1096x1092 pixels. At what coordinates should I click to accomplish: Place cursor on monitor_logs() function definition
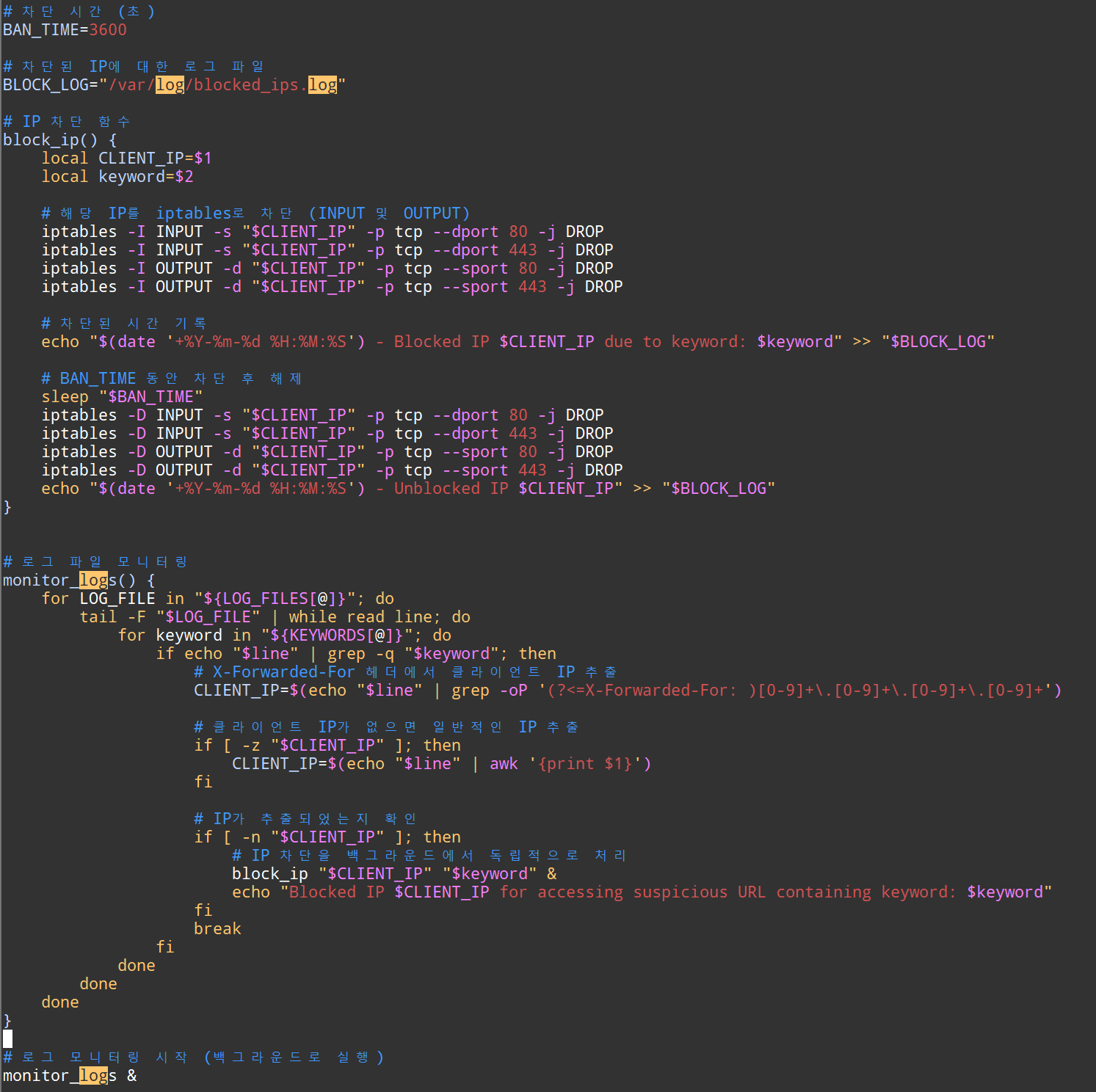click(x=79, y=580)
